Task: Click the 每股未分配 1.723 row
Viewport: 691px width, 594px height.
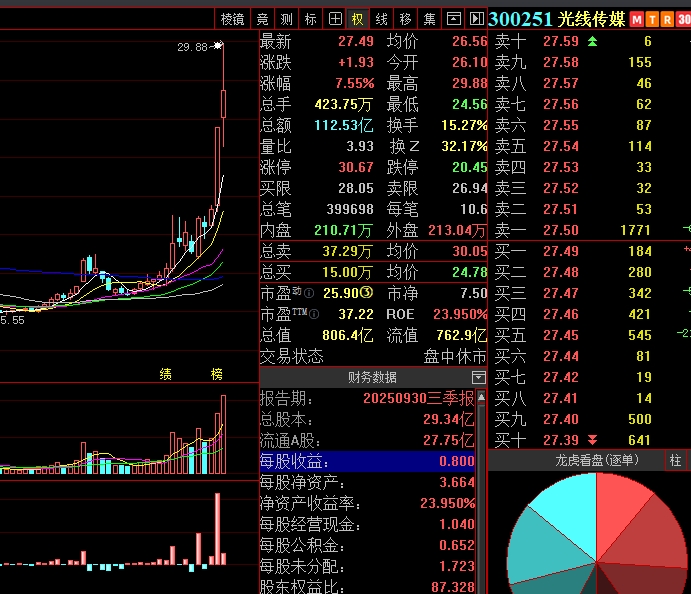Action: [367, 566]
